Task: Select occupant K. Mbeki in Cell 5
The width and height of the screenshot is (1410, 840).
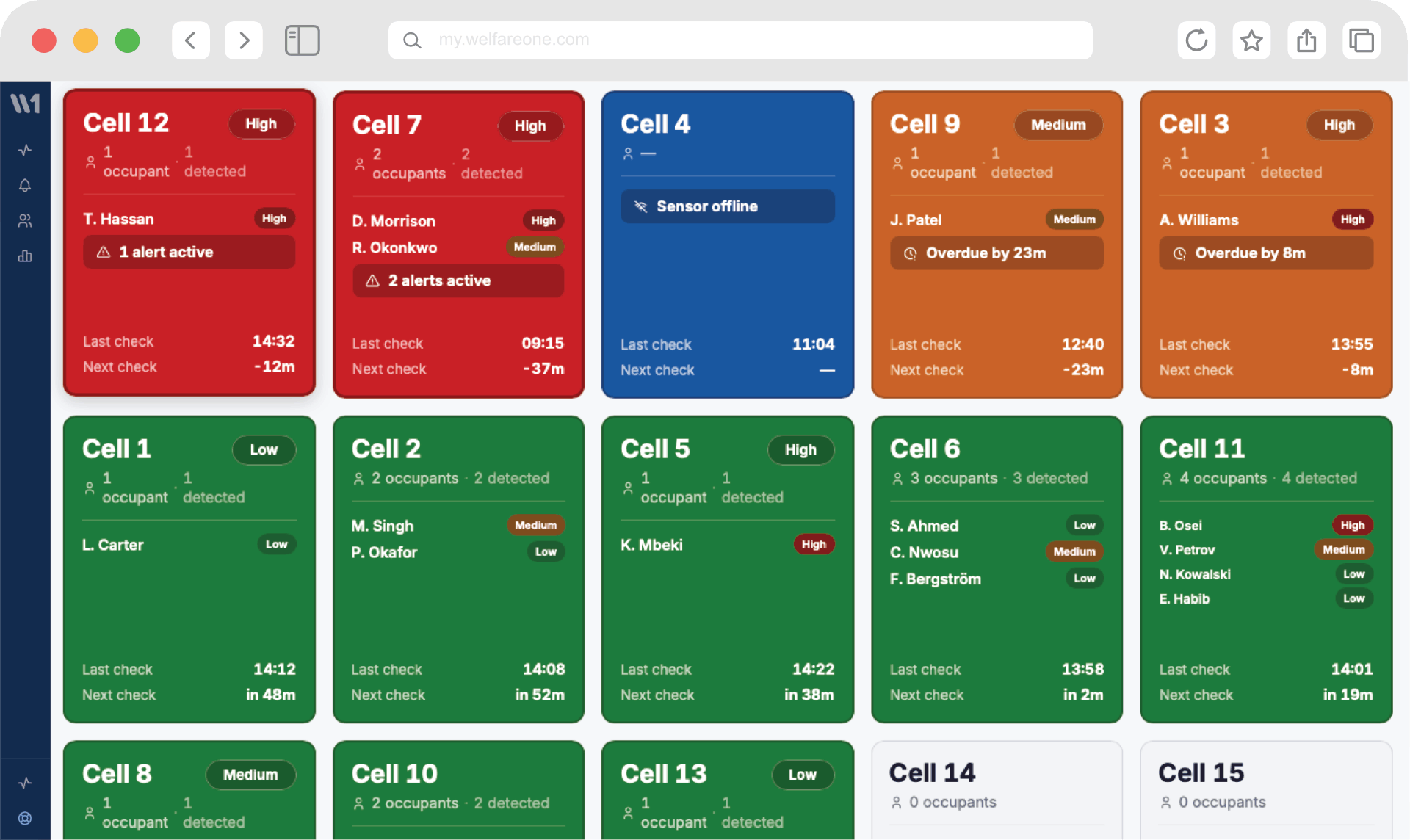Action: pos(652,546)
